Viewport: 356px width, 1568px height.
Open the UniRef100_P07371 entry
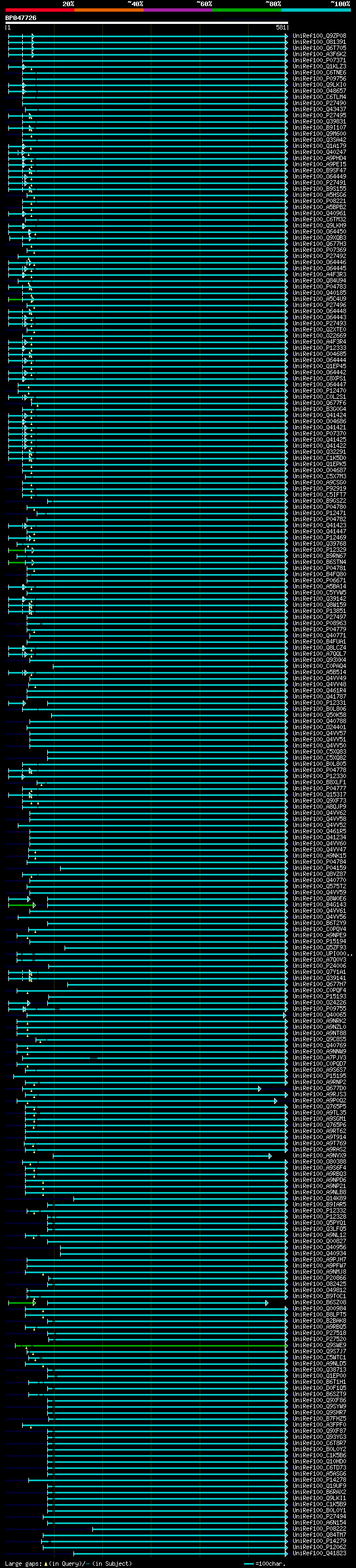point(319,60)
